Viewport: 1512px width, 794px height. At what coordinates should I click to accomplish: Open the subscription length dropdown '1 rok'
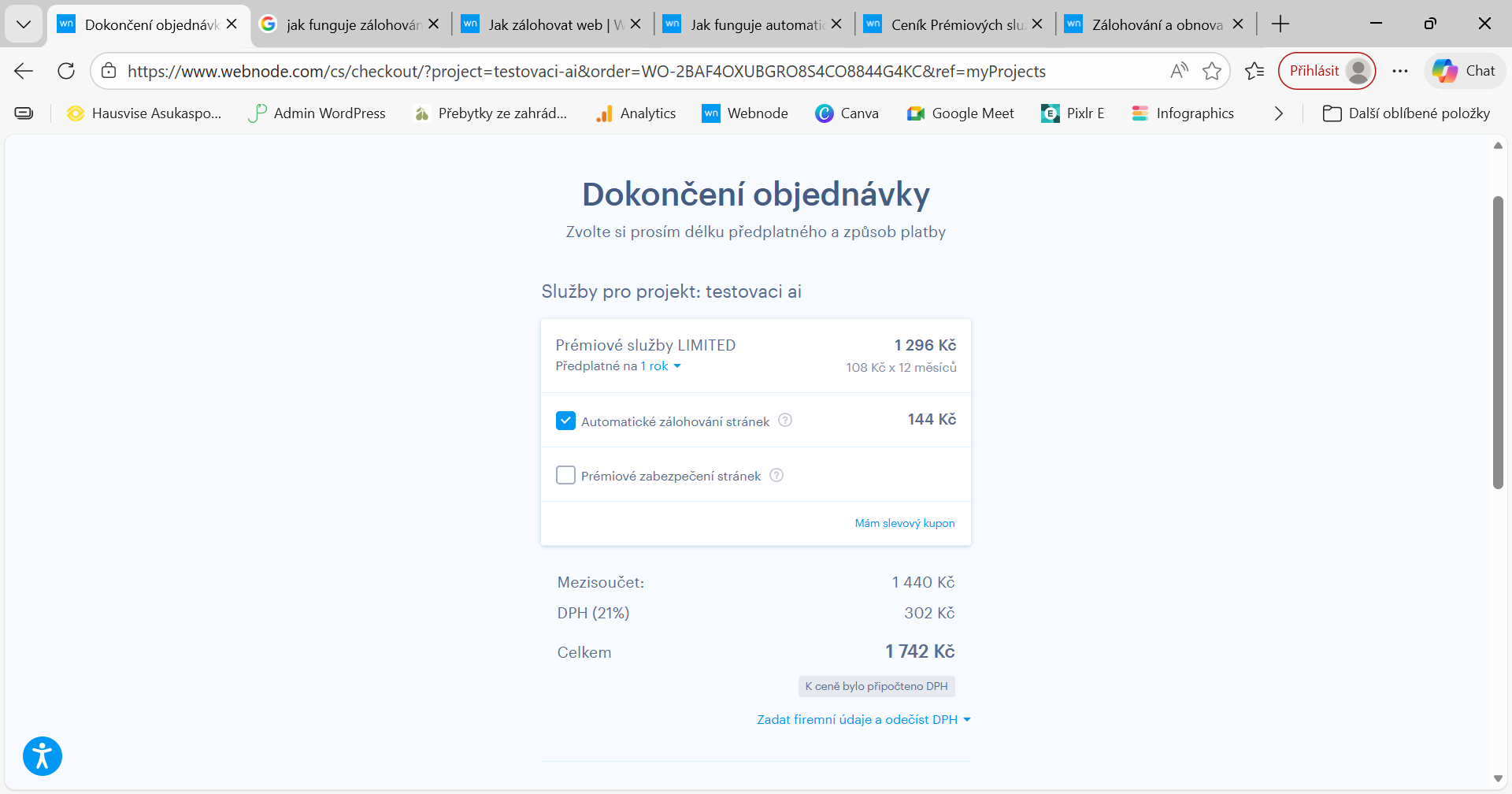[658, 365]
